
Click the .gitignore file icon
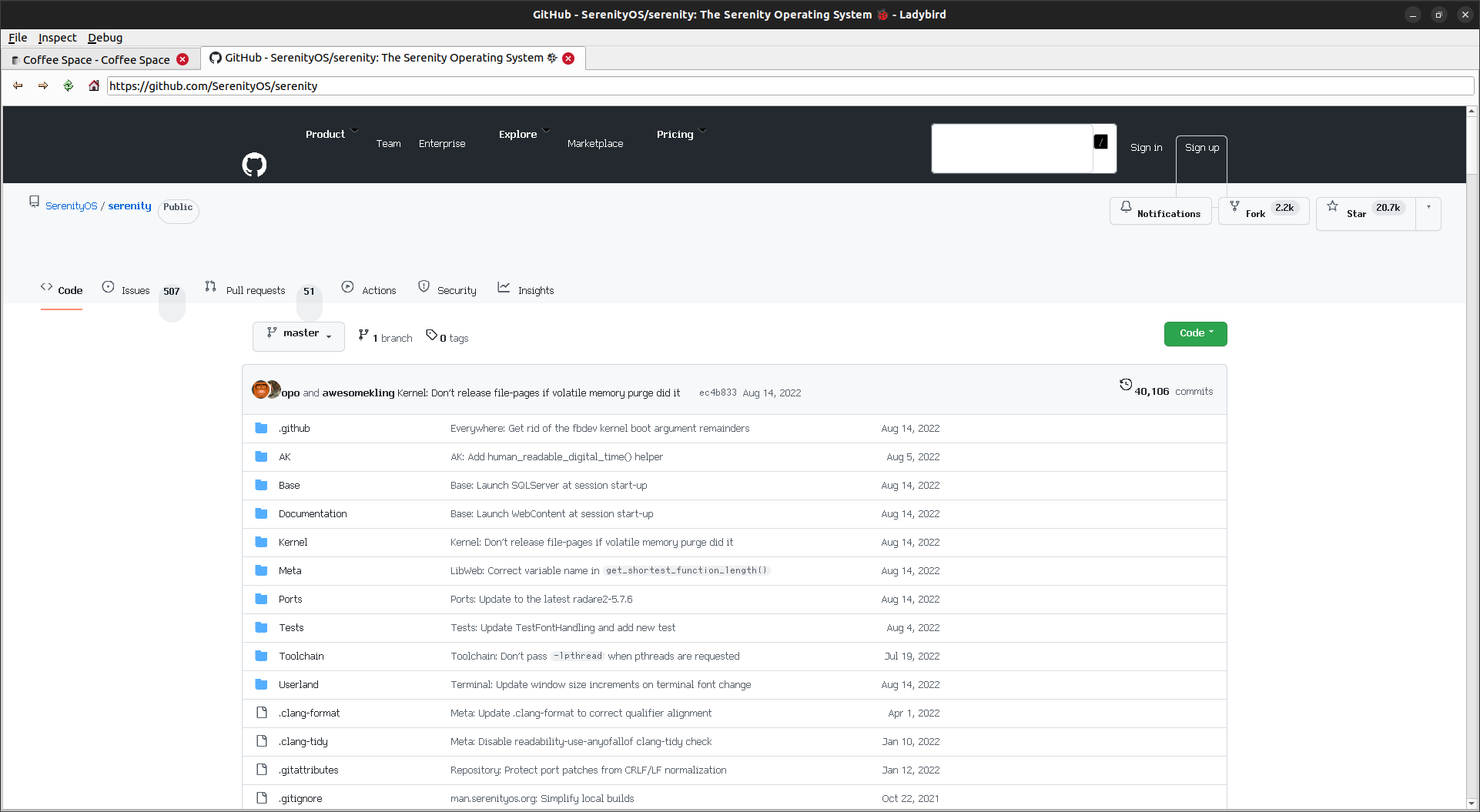click(x=262, y=798)
